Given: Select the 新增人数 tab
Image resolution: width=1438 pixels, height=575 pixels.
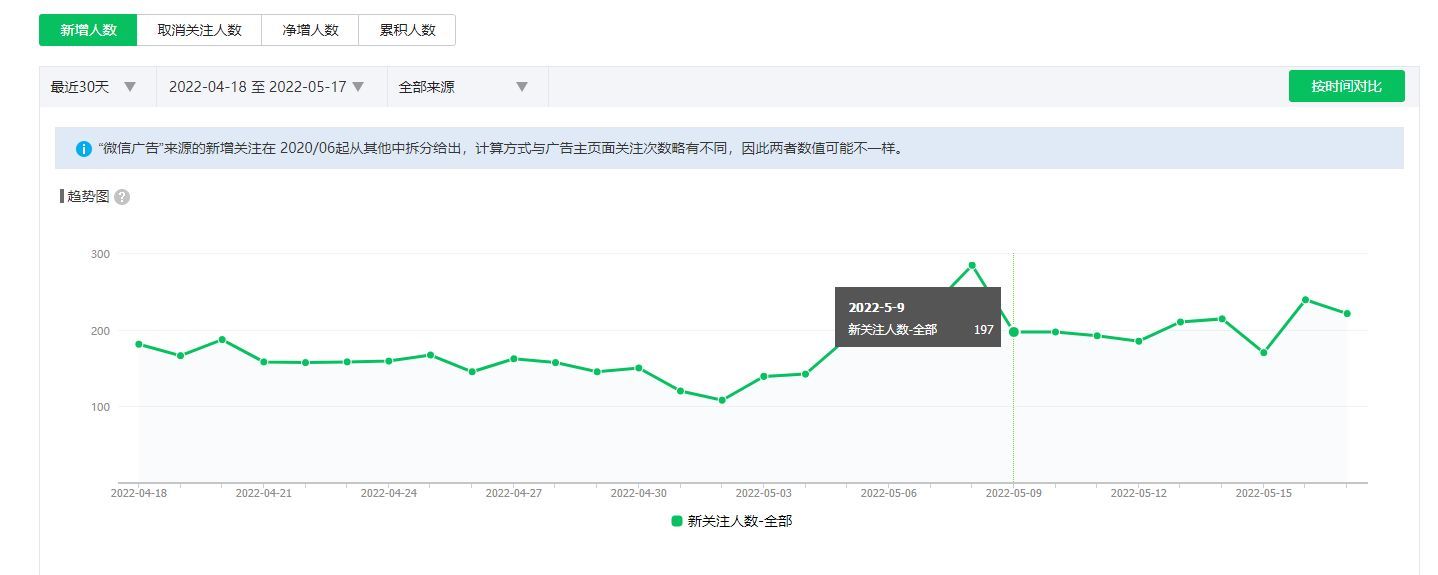Looking at the screenshot, I should (x=88, y=30).
